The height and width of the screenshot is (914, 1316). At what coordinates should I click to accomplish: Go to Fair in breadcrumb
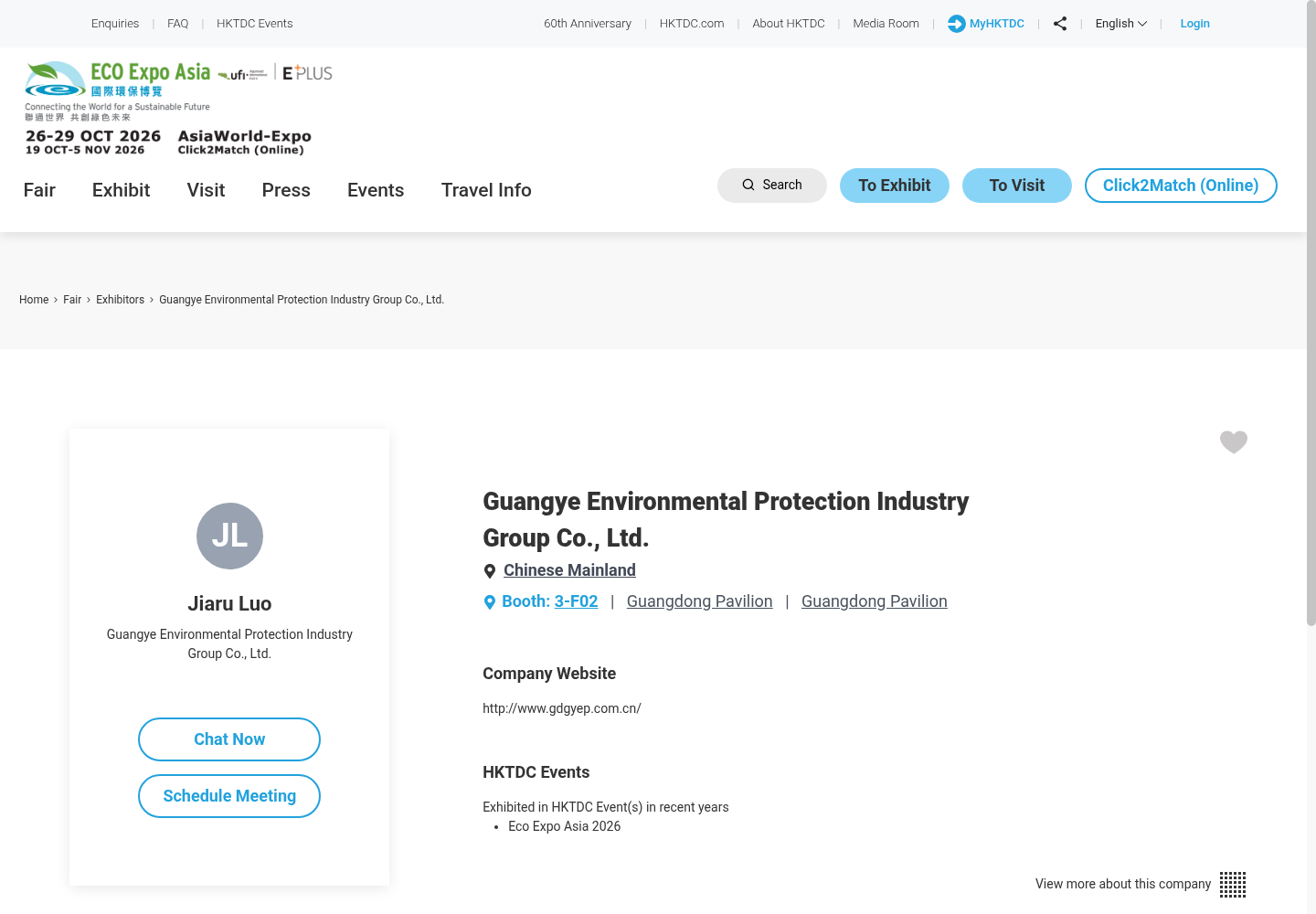pyautogui.click(x=72, y=300)
